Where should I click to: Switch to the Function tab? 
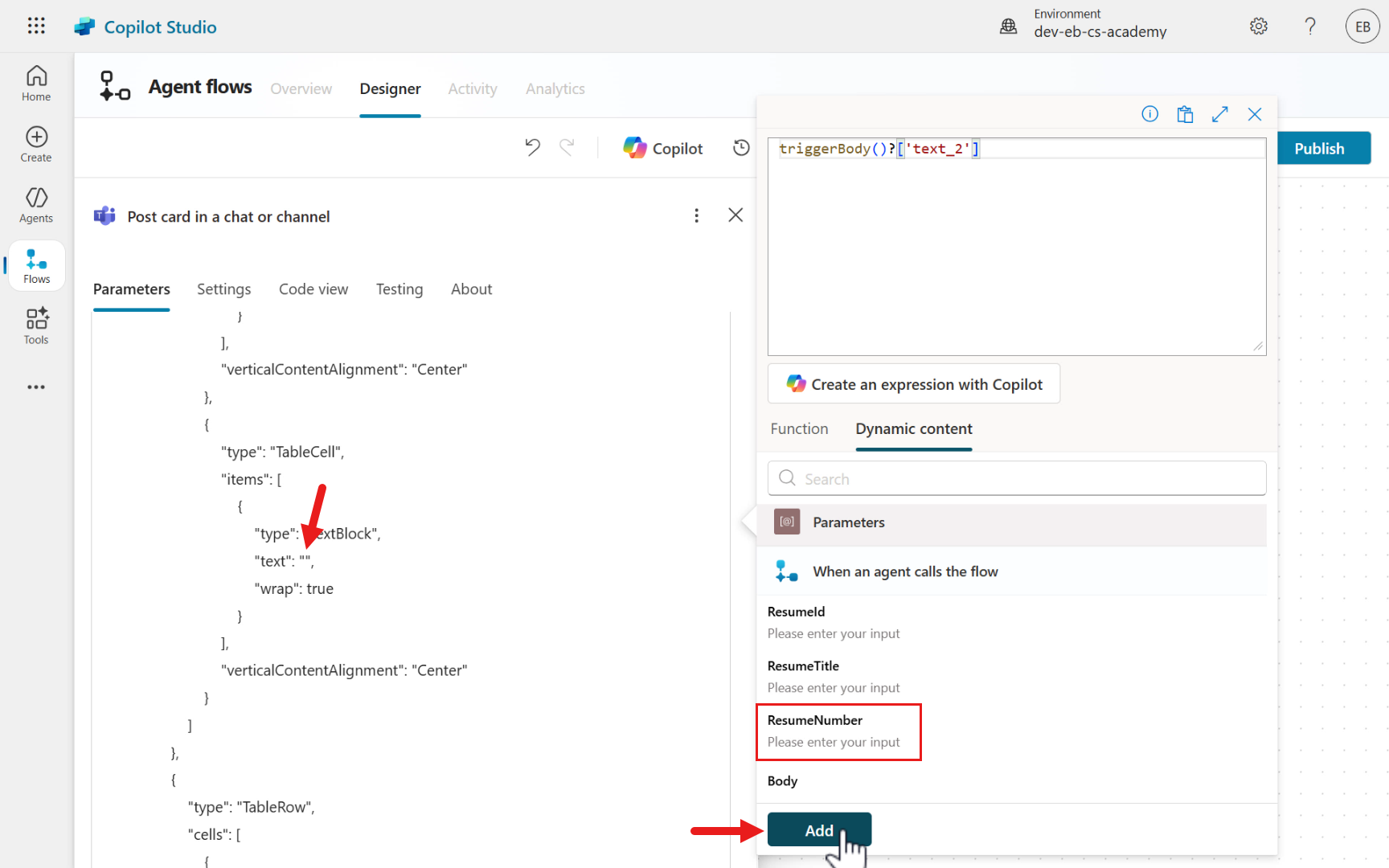(x=799, y=429)
